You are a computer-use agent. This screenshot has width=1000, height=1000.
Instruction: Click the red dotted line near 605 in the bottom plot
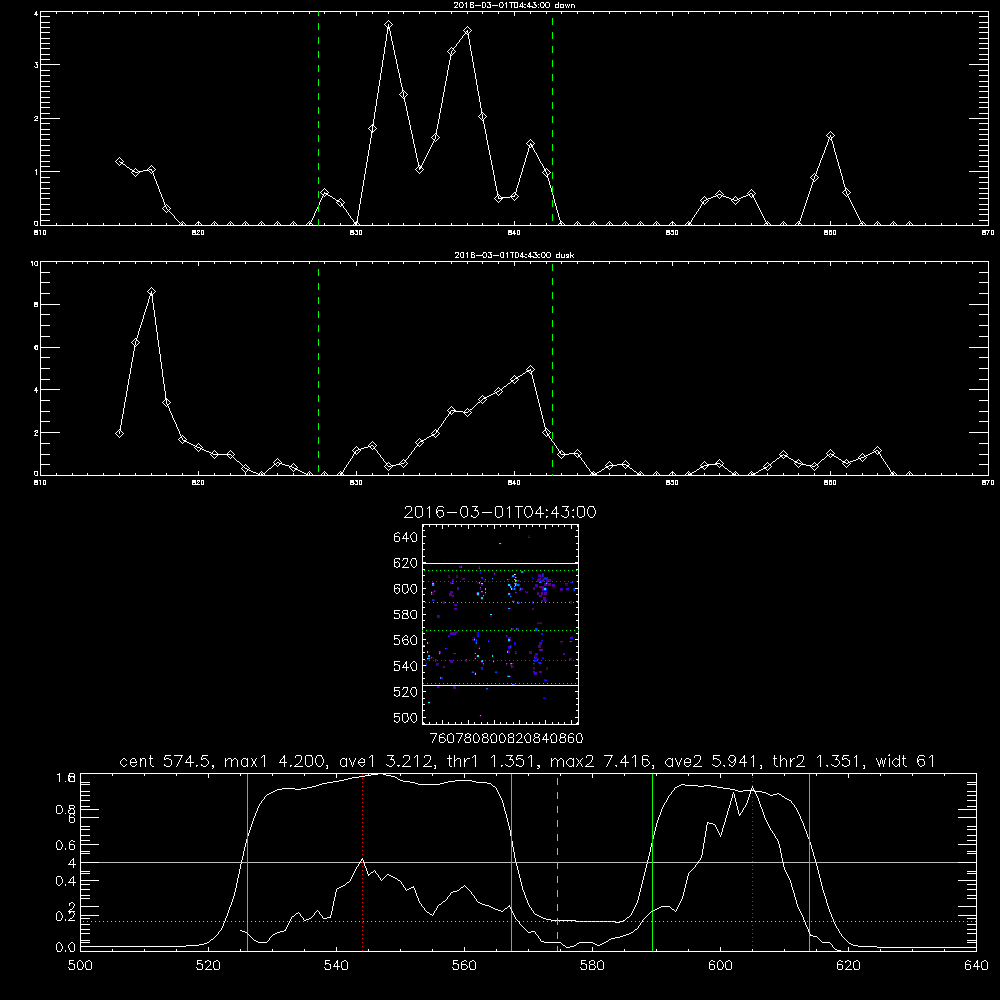pyautogui.click(x=753, y=862)
